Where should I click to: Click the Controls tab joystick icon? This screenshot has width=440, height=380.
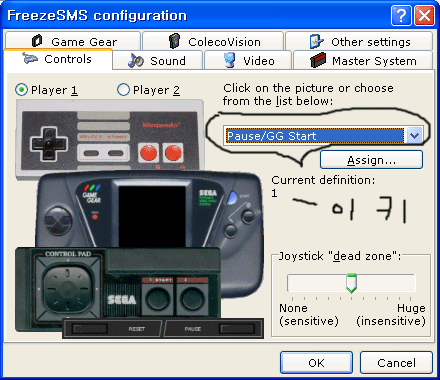pyautogui.click(x=30, y=58)
